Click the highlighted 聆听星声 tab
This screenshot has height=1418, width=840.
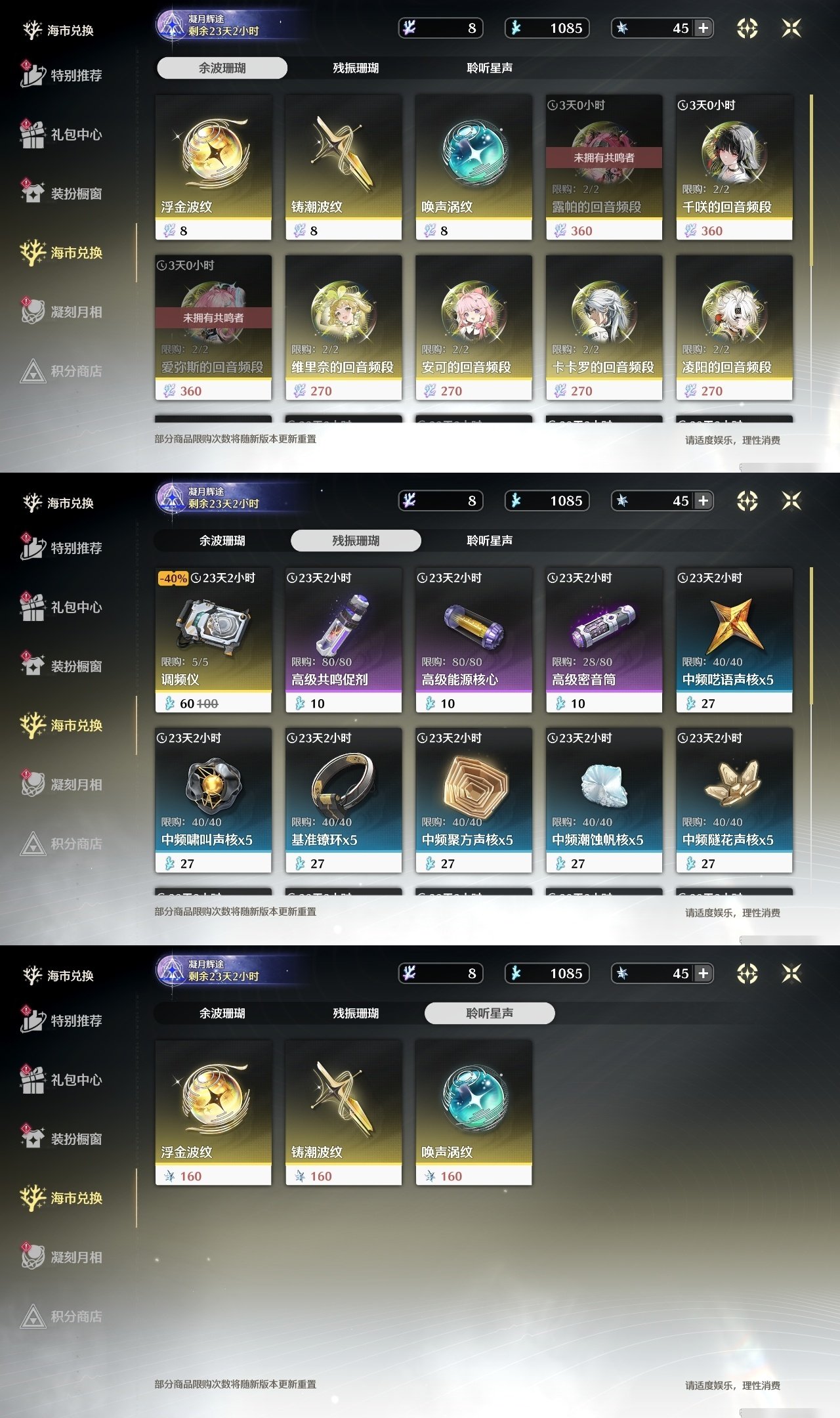click(490, 1013)
